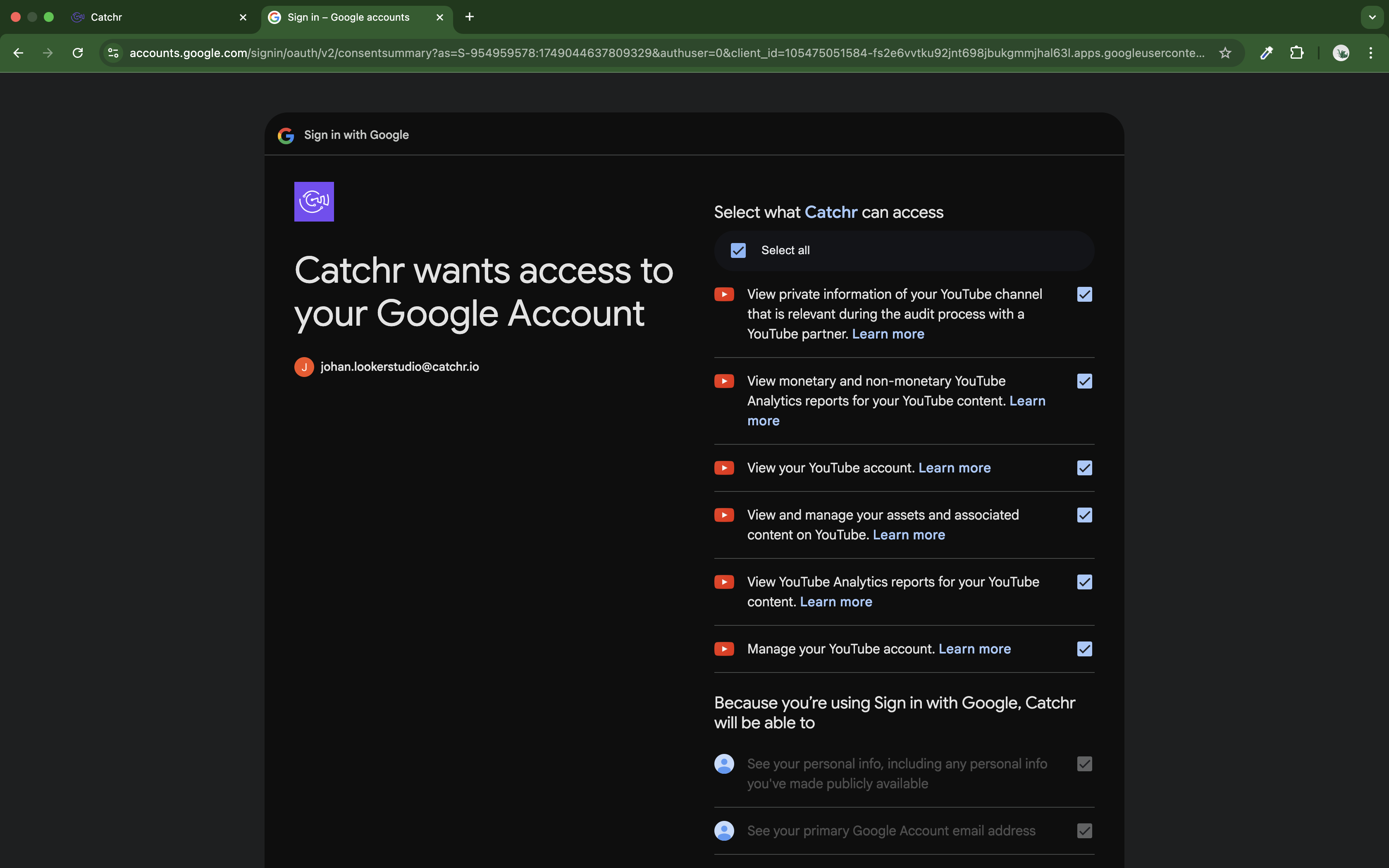Click the purple Catchr app logo
The width and height of the screenshot is (1389, 868).
[x=314, y=202]
